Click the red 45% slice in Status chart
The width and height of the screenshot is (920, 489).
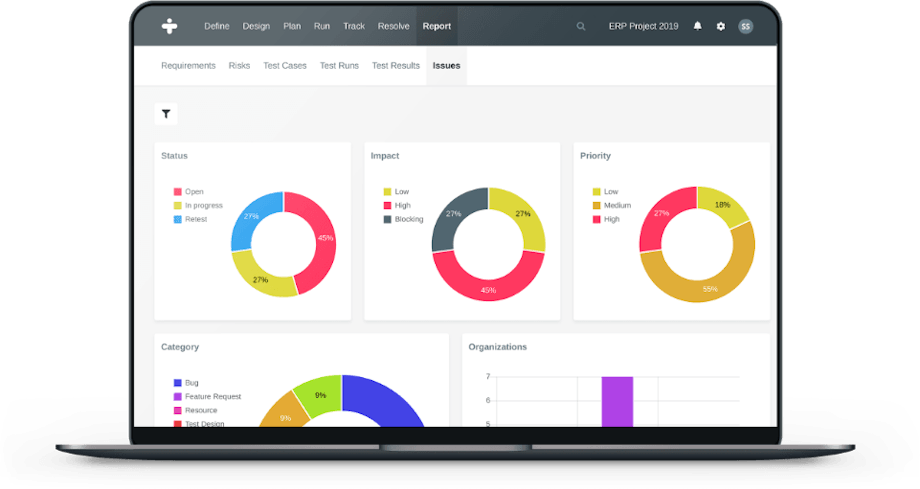coord(322,242)
